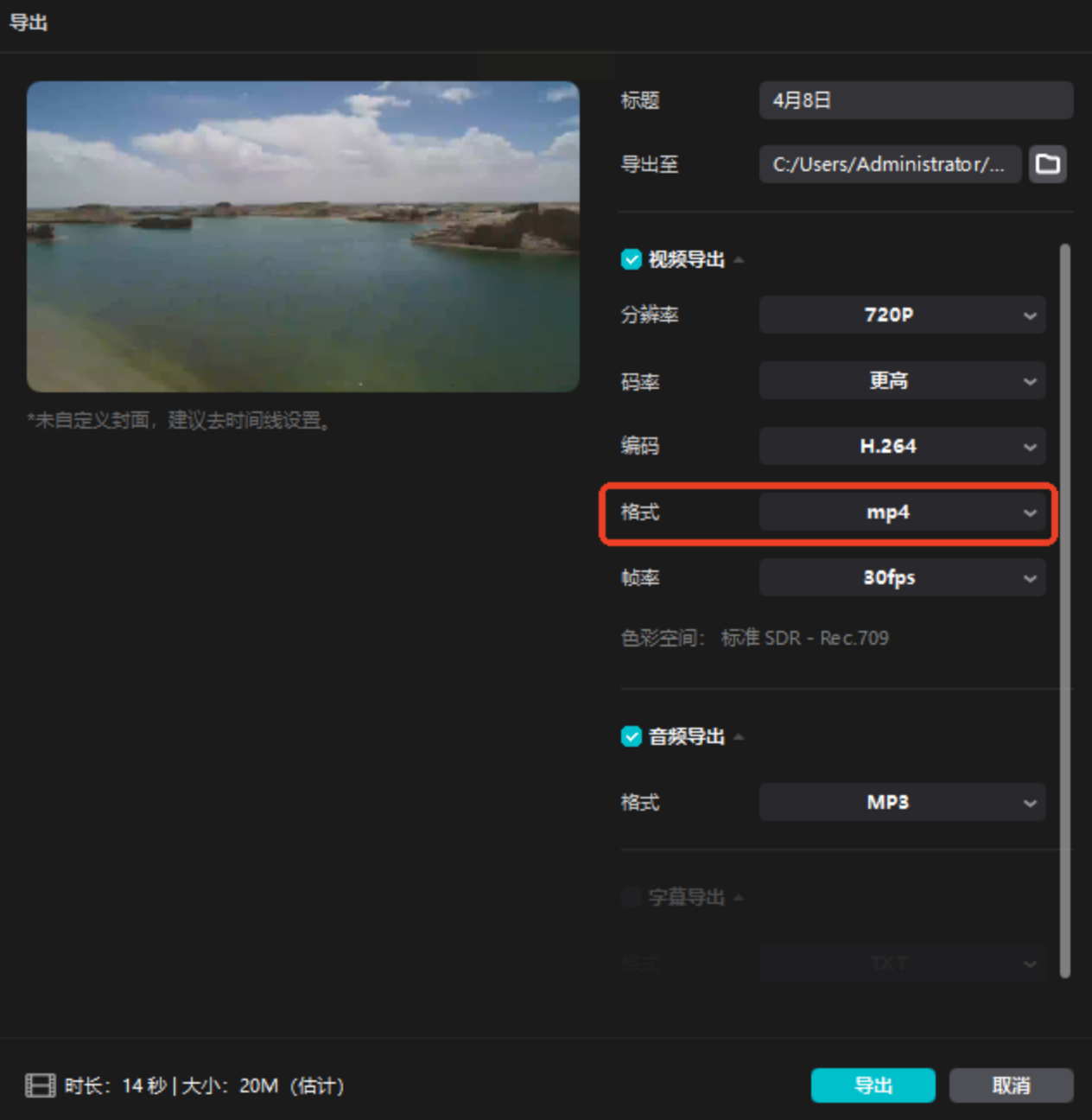
Task: Collapse the 视频导出 section arrow
Action: [739, 260]
